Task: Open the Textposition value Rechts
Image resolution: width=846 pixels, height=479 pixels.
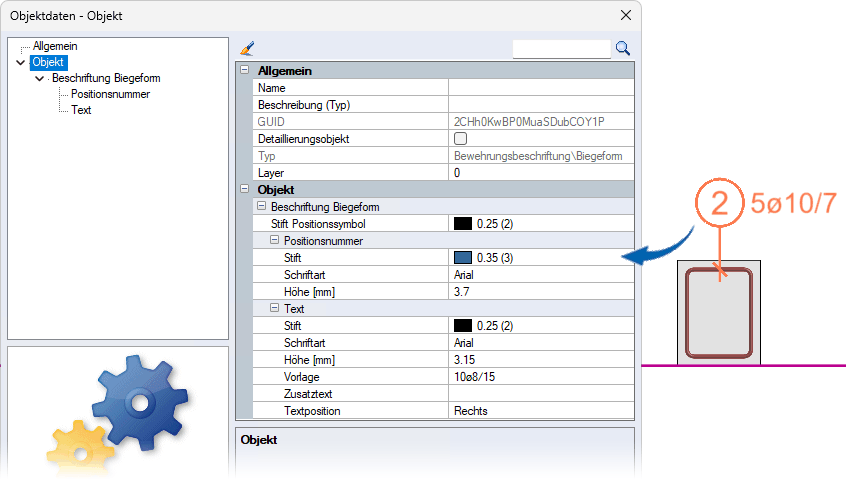Action: (541, 411)
